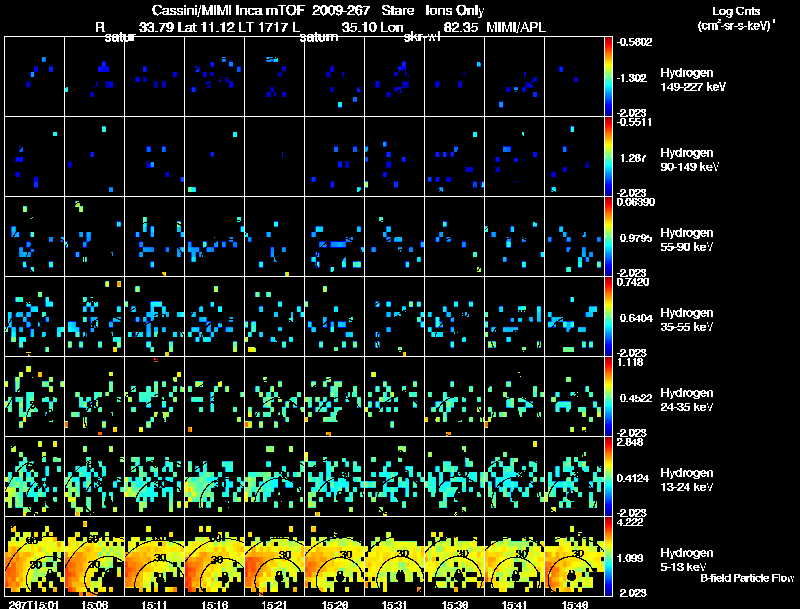
Task: Select the color bar for 5-13 keV row
Action: click(608, 556)
